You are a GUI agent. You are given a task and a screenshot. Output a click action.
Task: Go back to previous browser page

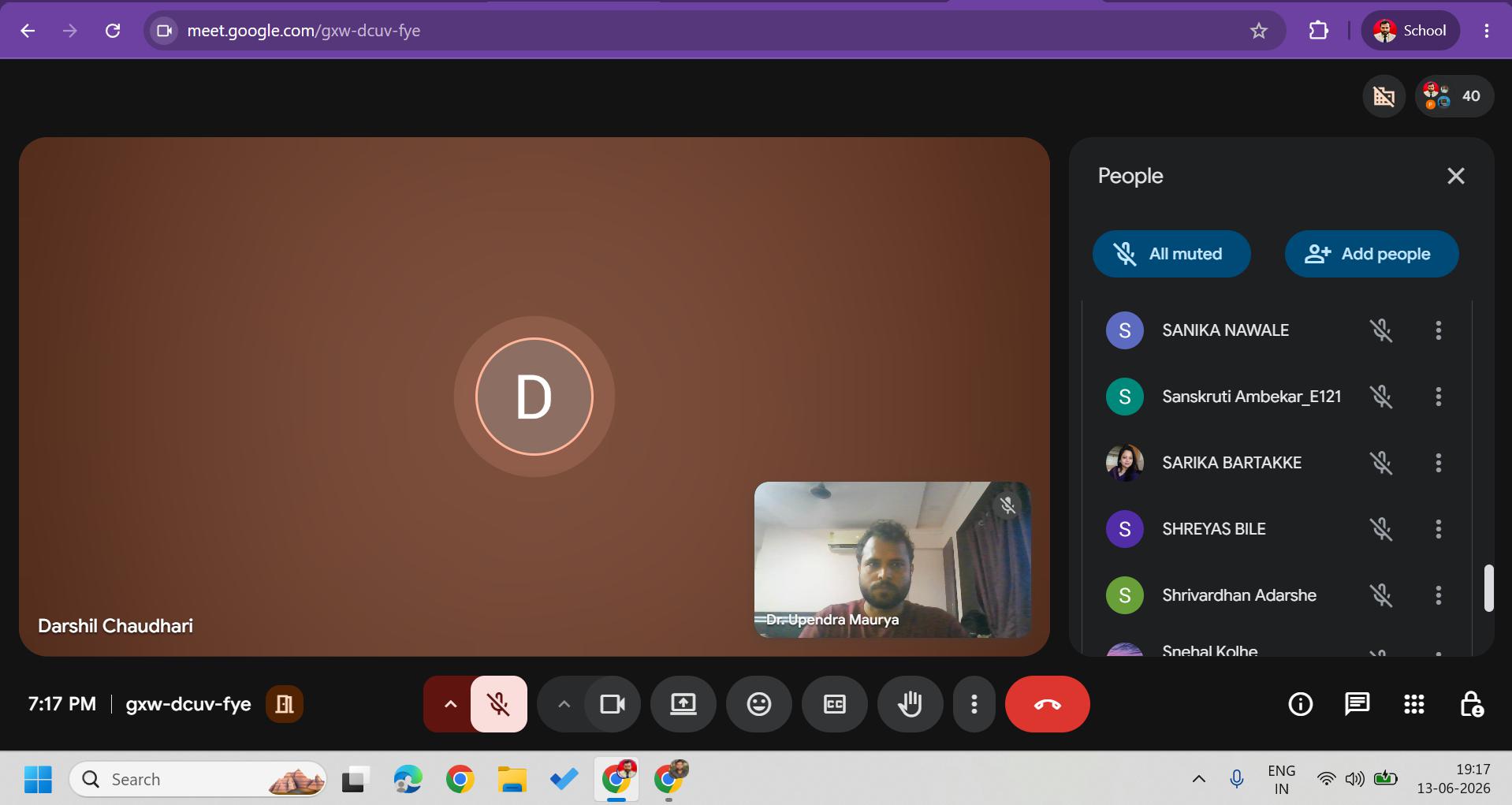click(28, 31)
